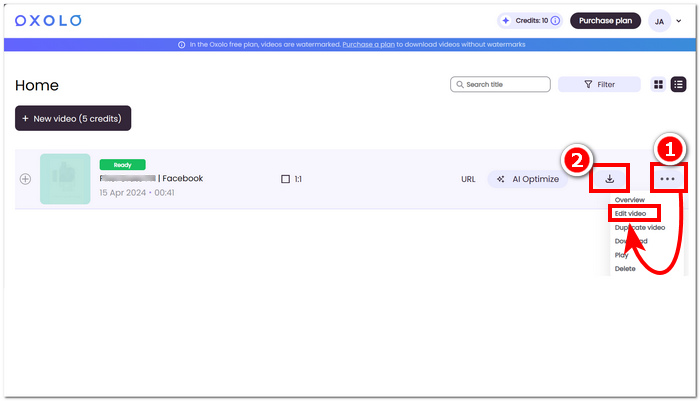Click the sparkle icon in the Credits badge
The width and height of the screenshot is (700, 401).
point(506,21)
